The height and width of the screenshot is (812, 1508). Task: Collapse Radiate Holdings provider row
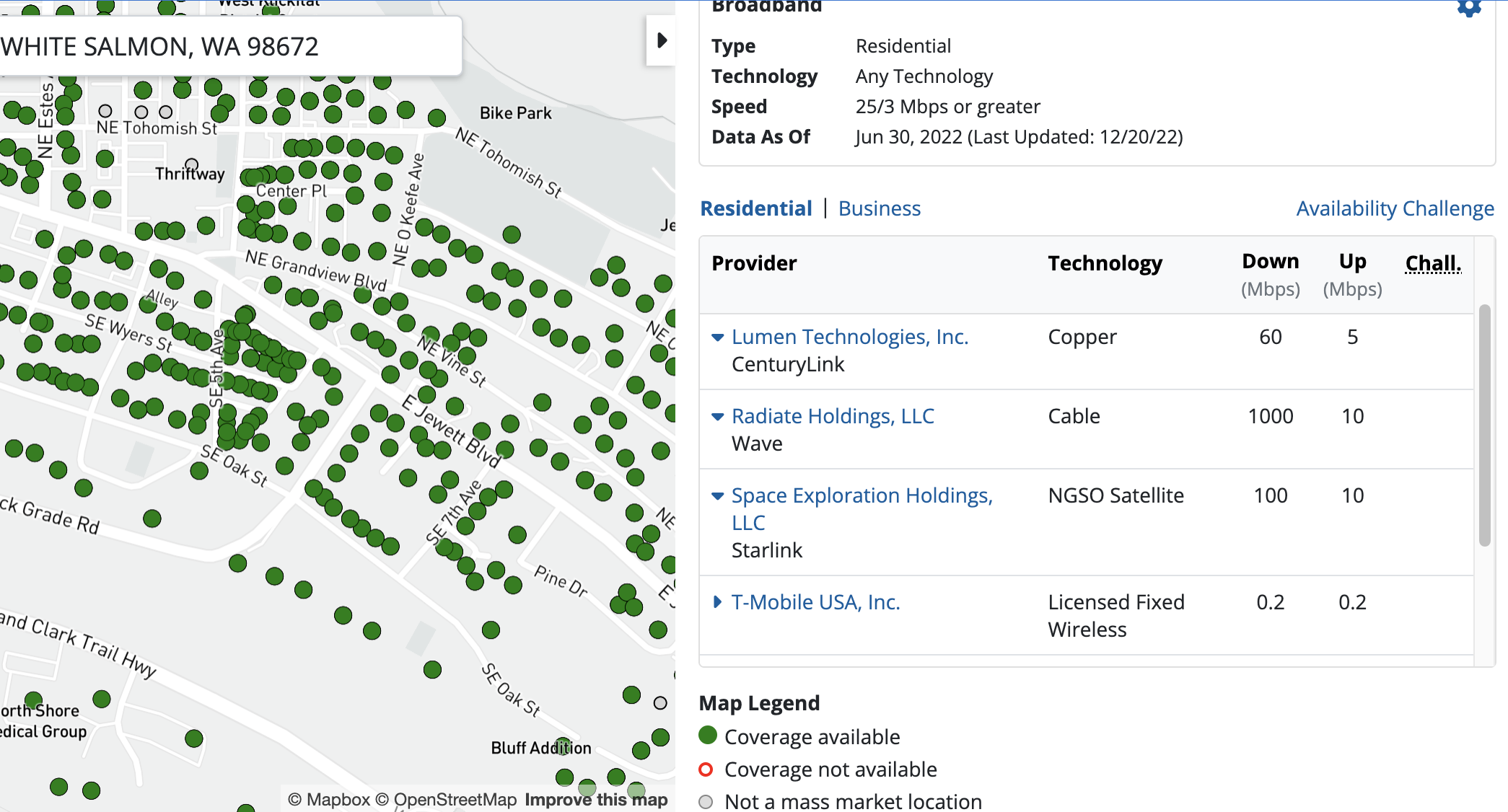pos(717,417)
